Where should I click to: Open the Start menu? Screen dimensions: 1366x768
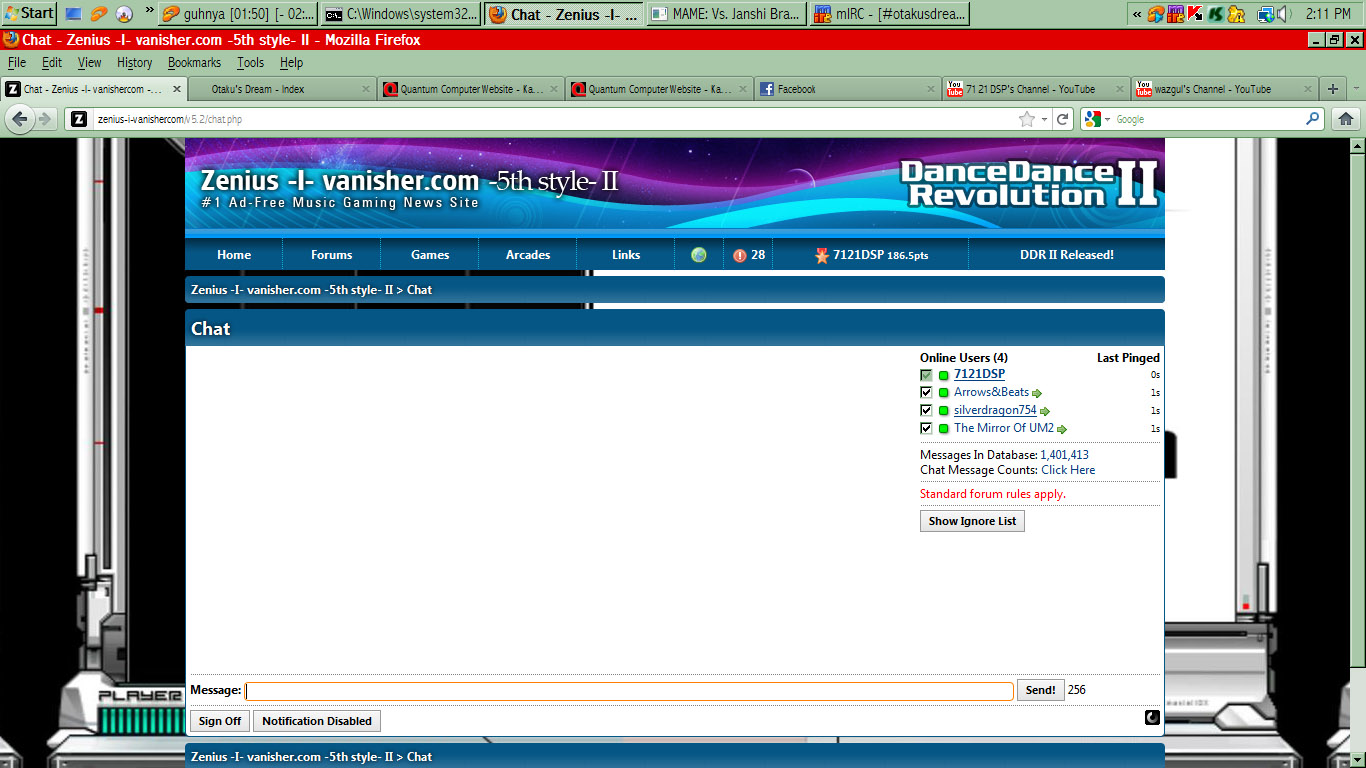click(29, 13)
